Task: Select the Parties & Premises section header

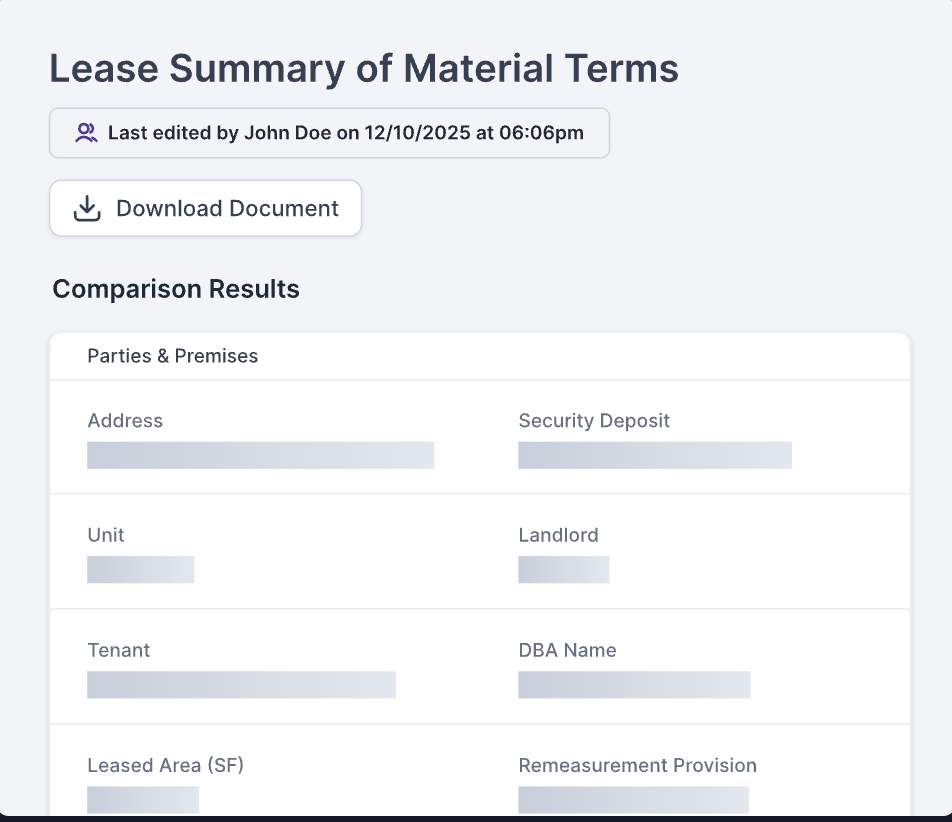Action: [x=173, y=356]
